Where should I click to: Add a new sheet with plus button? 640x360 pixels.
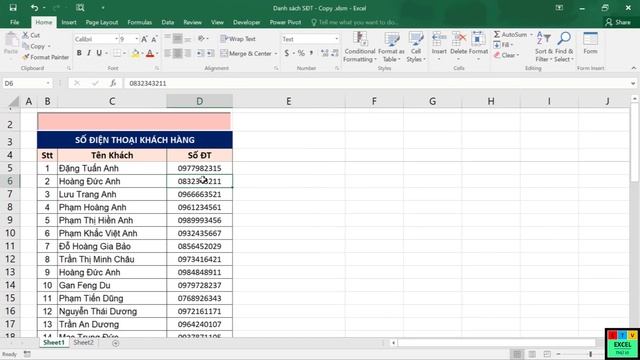pyautogui.click(x=116, y=343)
